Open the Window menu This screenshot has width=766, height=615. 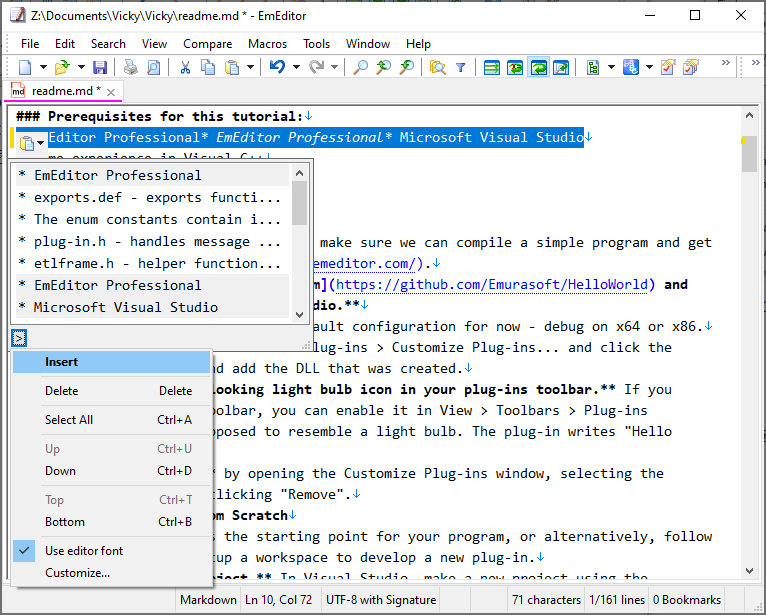pyautogui.click(x=368, y=44)
